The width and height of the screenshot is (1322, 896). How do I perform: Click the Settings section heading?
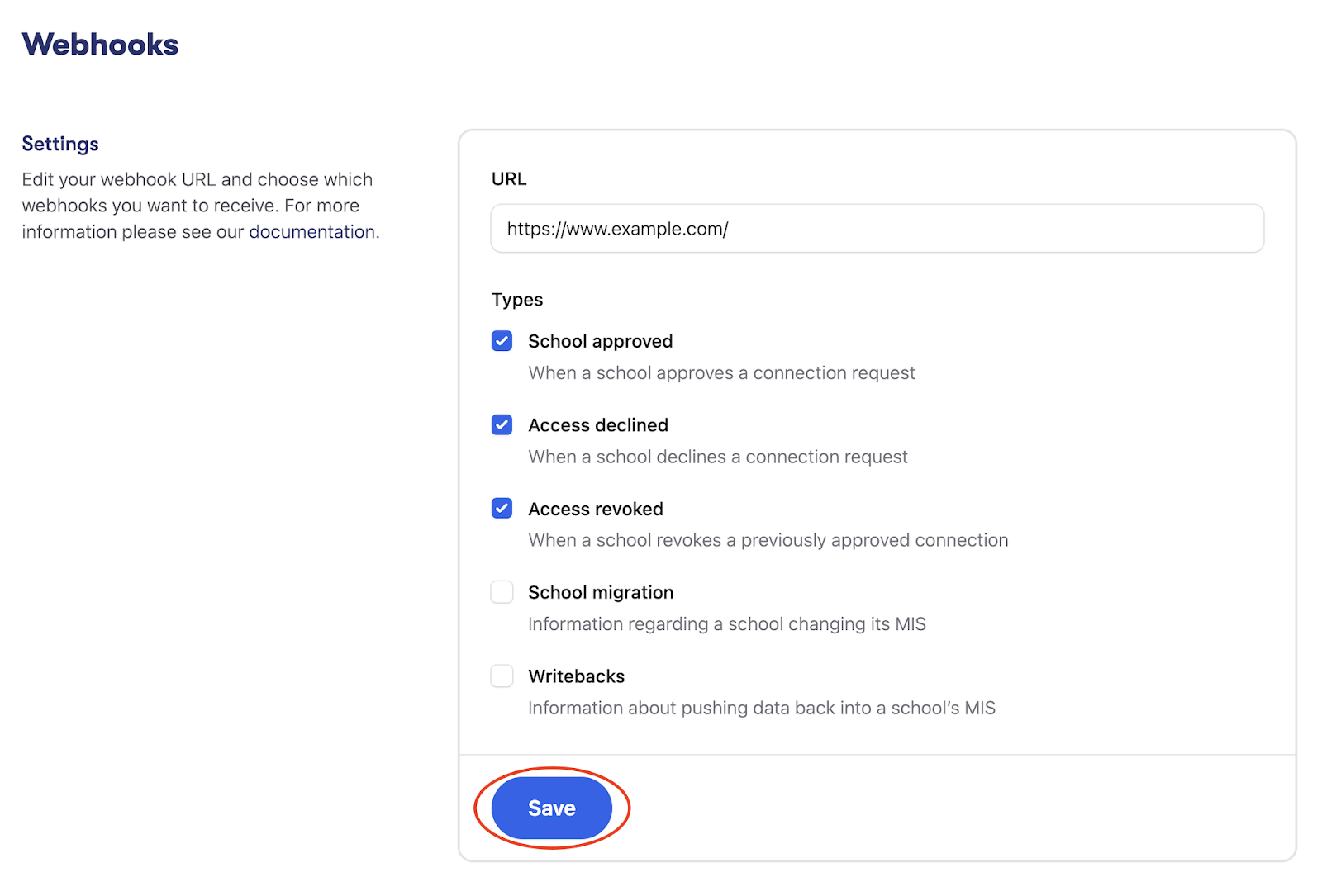point(59,144)
